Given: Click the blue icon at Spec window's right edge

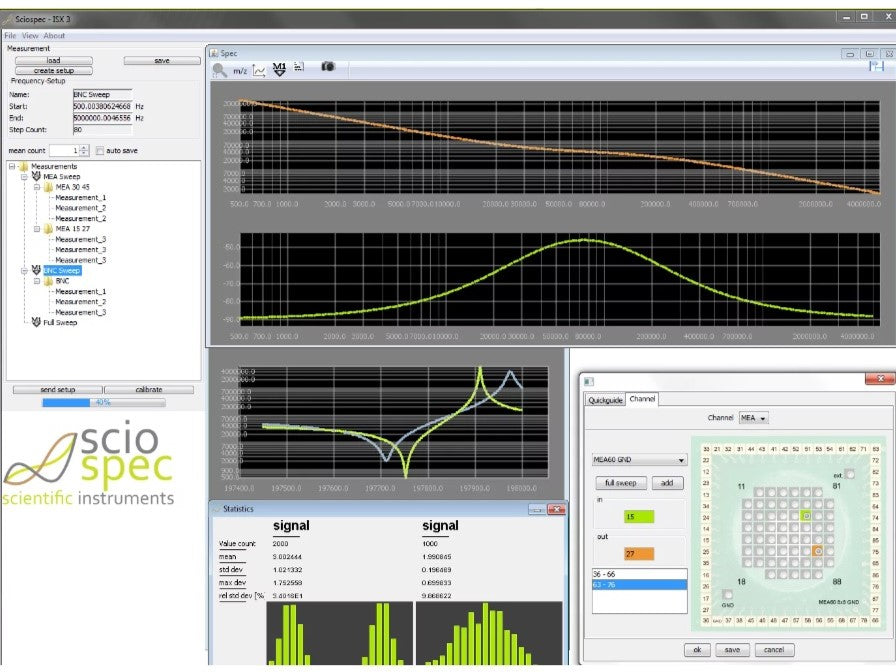Looking at the screenshot, I should (x=876, y=66).
